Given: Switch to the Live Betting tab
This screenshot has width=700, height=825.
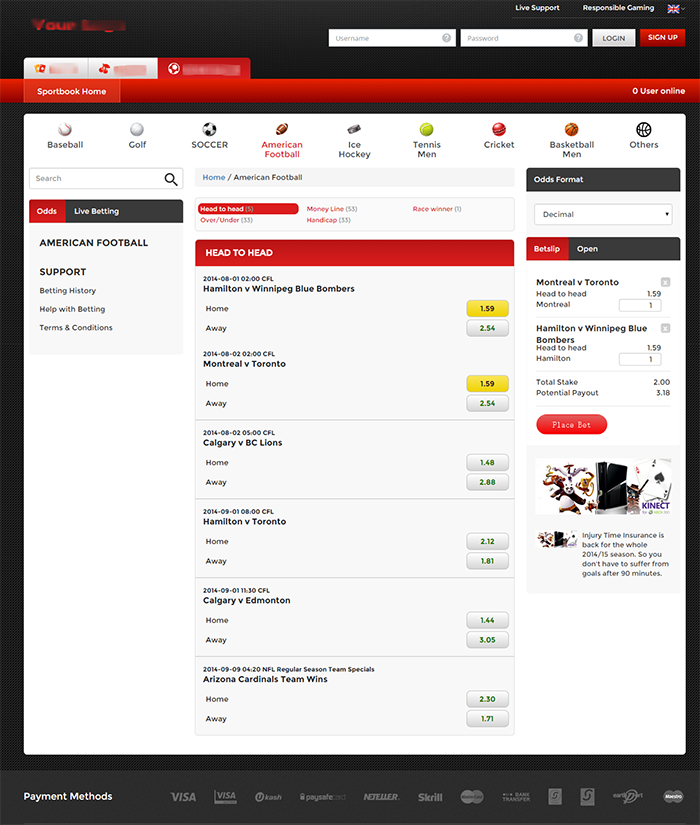Looking at the screenshot, I should point(96,211).
